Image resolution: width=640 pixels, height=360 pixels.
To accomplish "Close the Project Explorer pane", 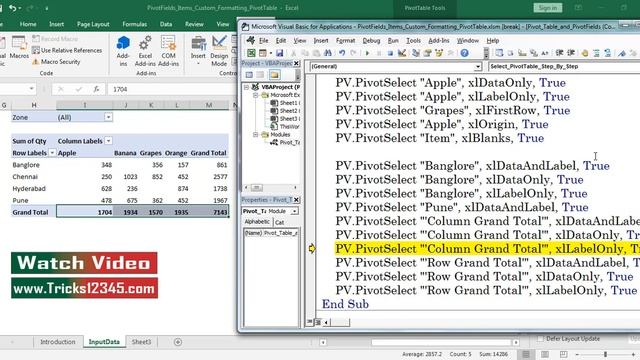I will tap(296, 64).
